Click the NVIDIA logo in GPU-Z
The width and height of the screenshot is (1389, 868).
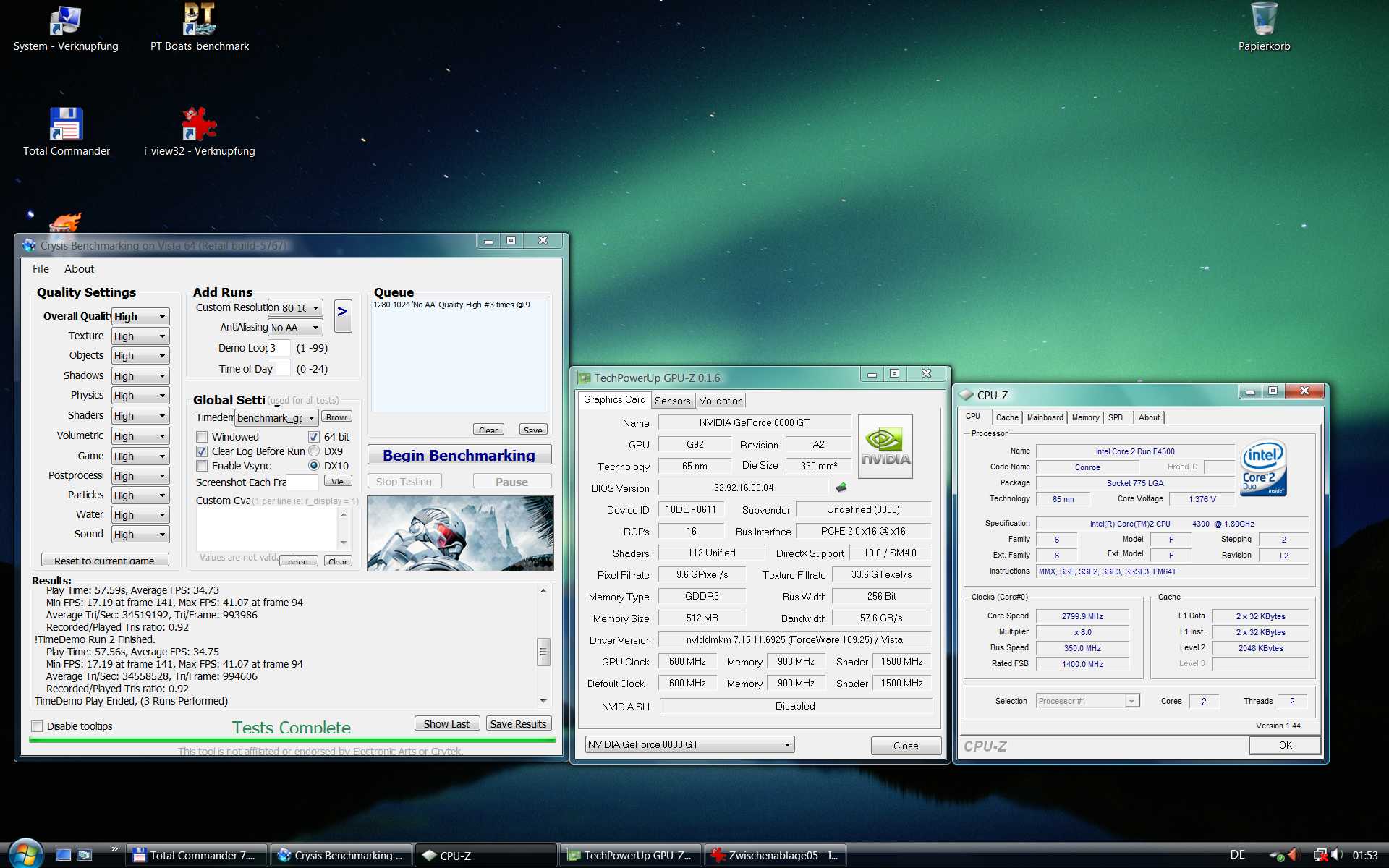tap(885, 446)
